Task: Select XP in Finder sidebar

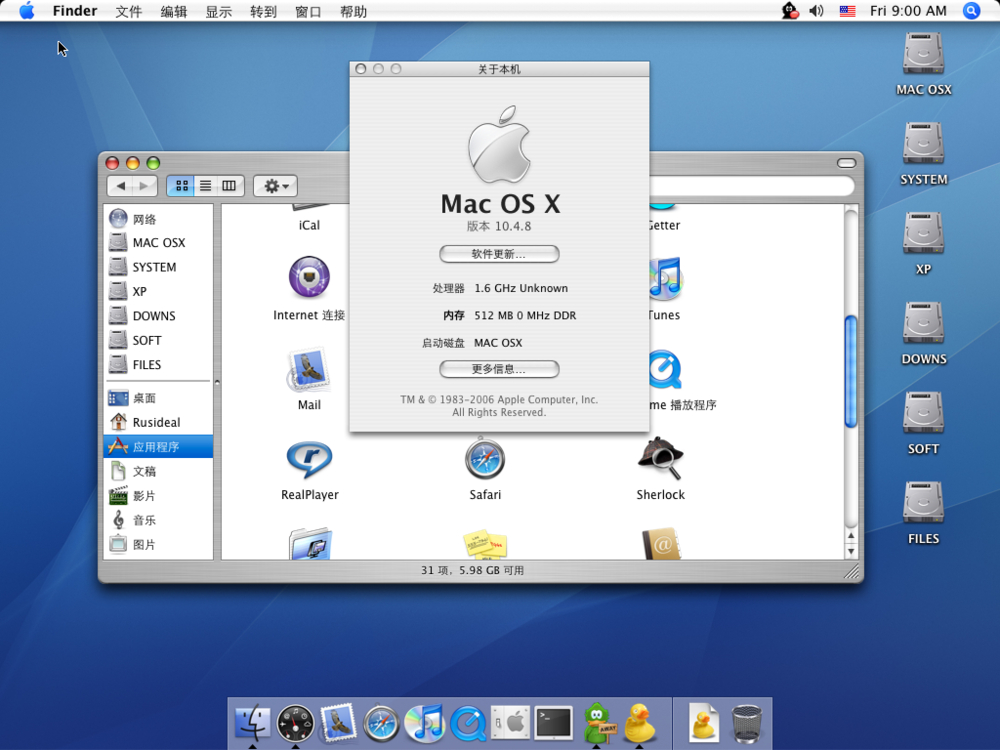Action: 158,291
